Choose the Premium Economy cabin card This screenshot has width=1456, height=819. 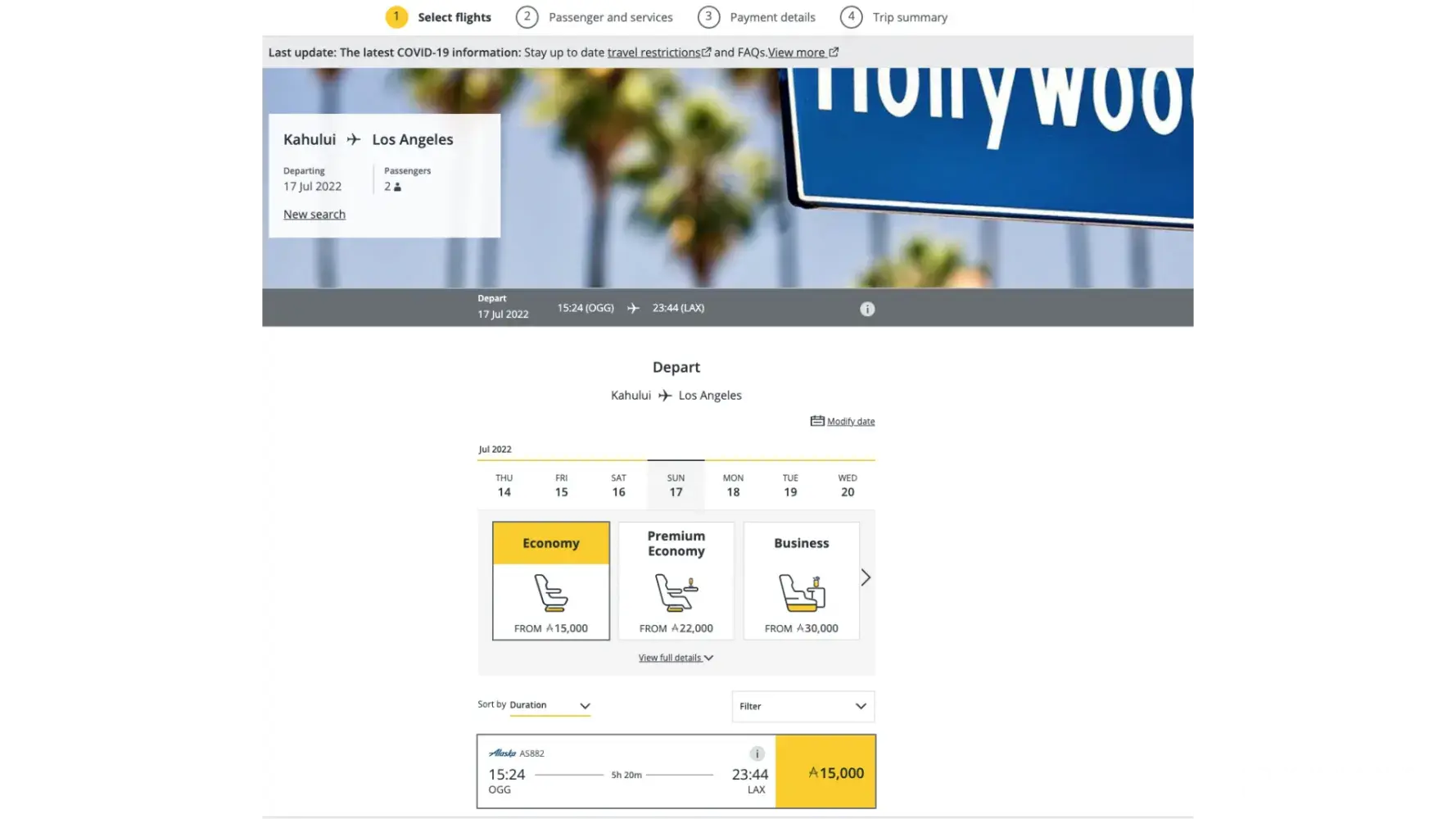pos(676,581)
